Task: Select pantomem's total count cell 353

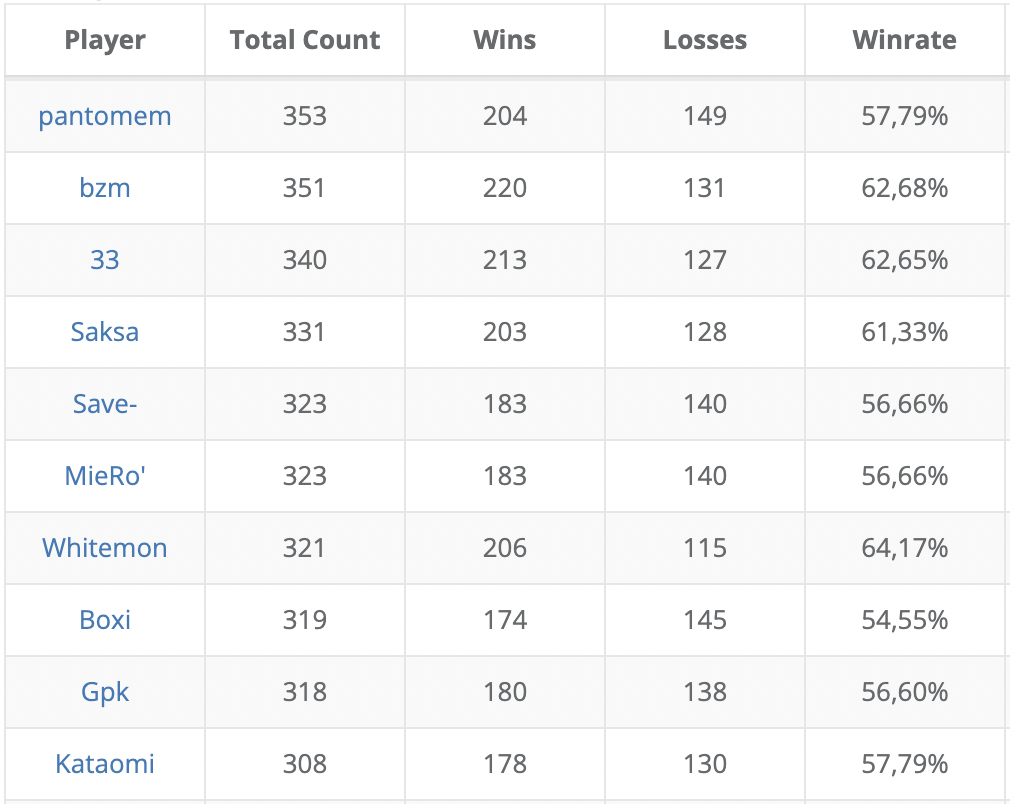Action: tap(305, 116)
